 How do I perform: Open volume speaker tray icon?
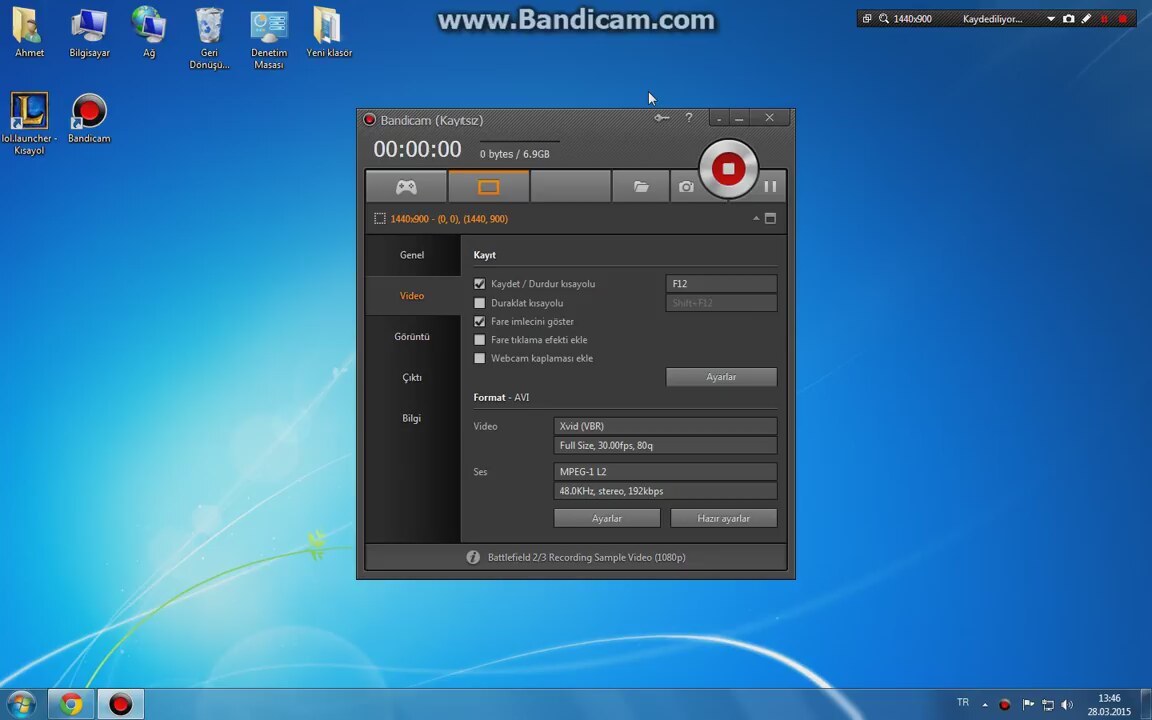1068,705
